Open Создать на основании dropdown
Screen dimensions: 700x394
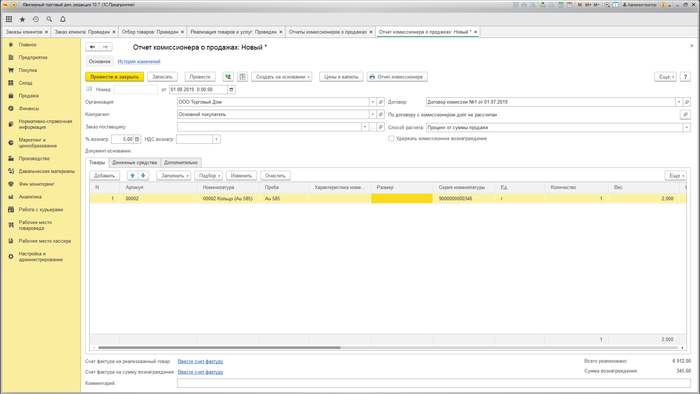(282, 77)
